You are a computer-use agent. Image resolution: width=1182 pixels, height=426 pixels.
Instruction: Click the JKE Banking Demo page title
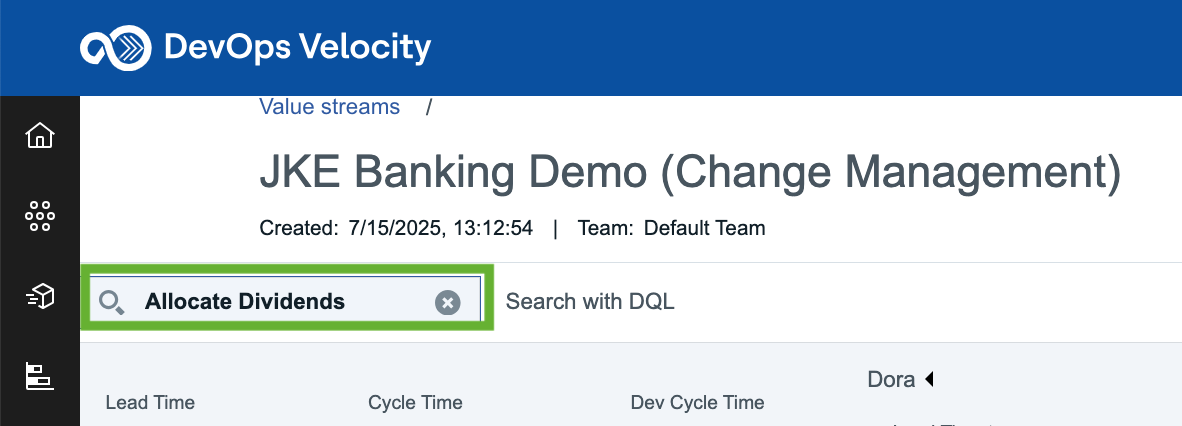(690, 173)
